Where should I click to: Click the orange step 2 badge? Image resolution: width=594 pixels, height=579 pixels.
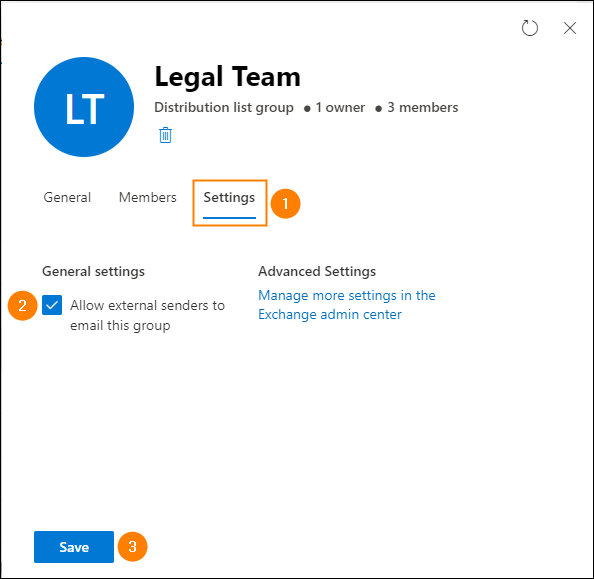22,305
